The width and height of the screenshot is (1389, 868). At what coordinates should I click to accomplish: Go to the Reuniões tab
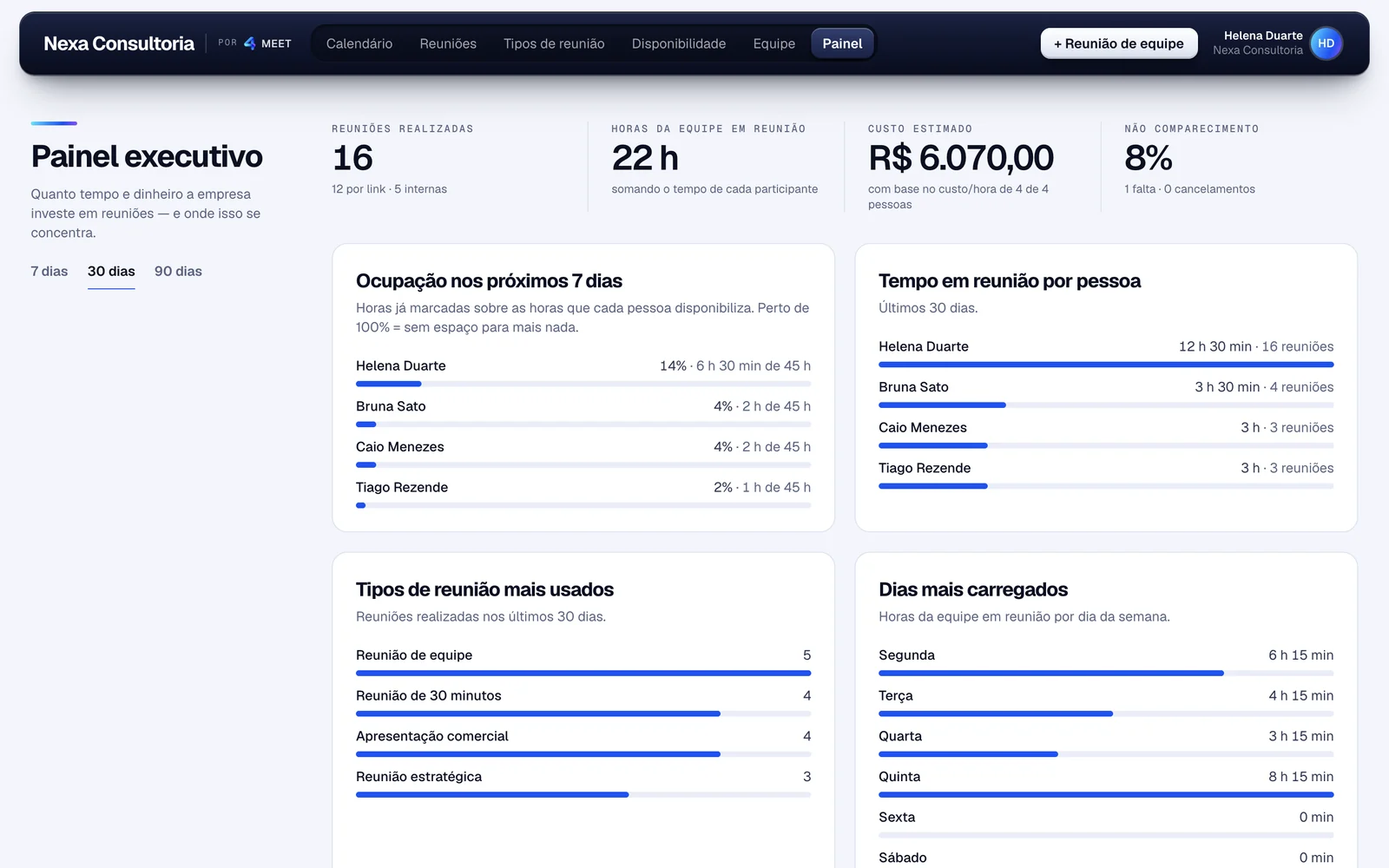pyautogui.click(x=448, y=43)
